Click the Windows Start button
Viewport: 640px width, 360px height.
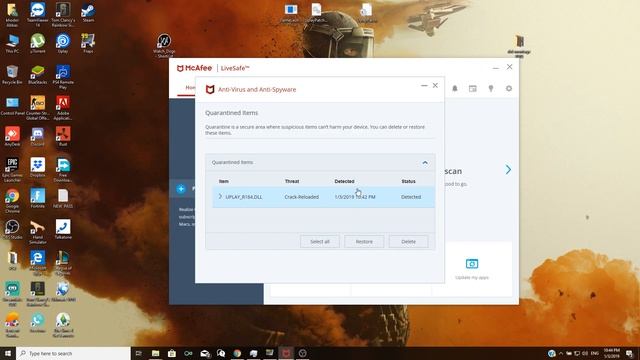8,353
